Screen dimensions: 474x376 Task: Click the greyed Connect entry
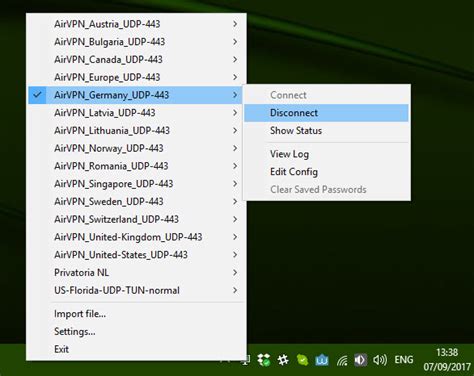coord(326,95)
